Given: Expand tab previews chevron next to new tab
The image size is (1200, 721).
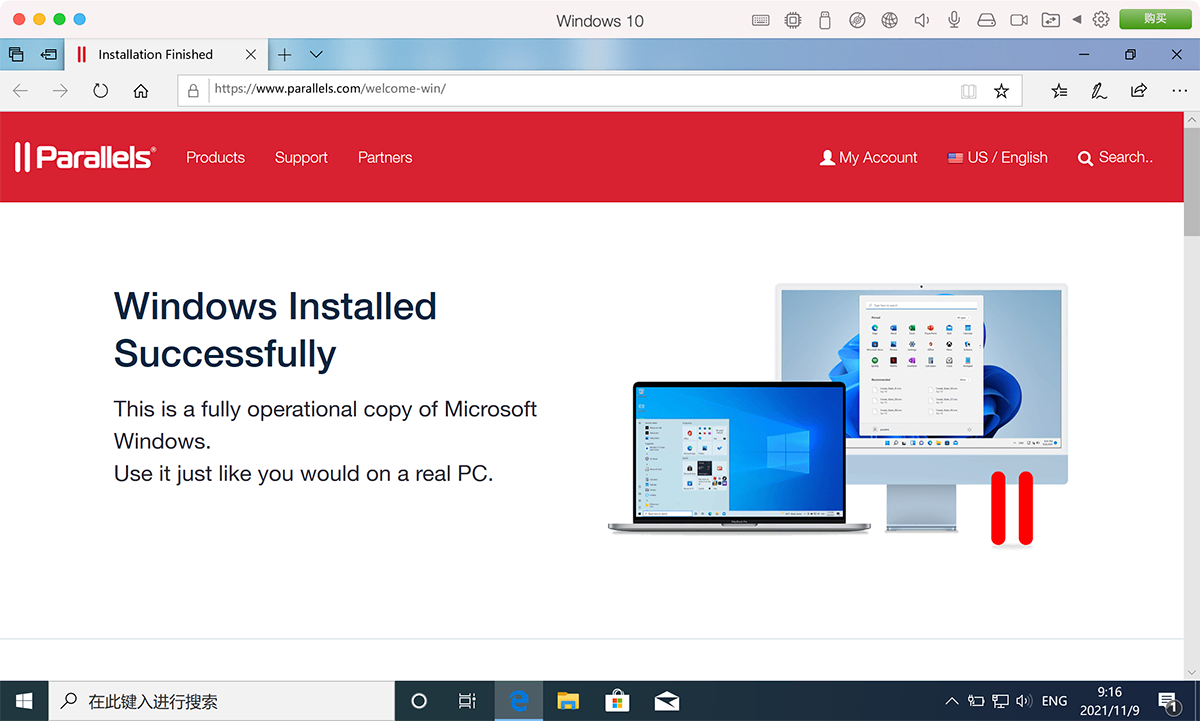Looking at the screenshot, I should click(316, 55).
